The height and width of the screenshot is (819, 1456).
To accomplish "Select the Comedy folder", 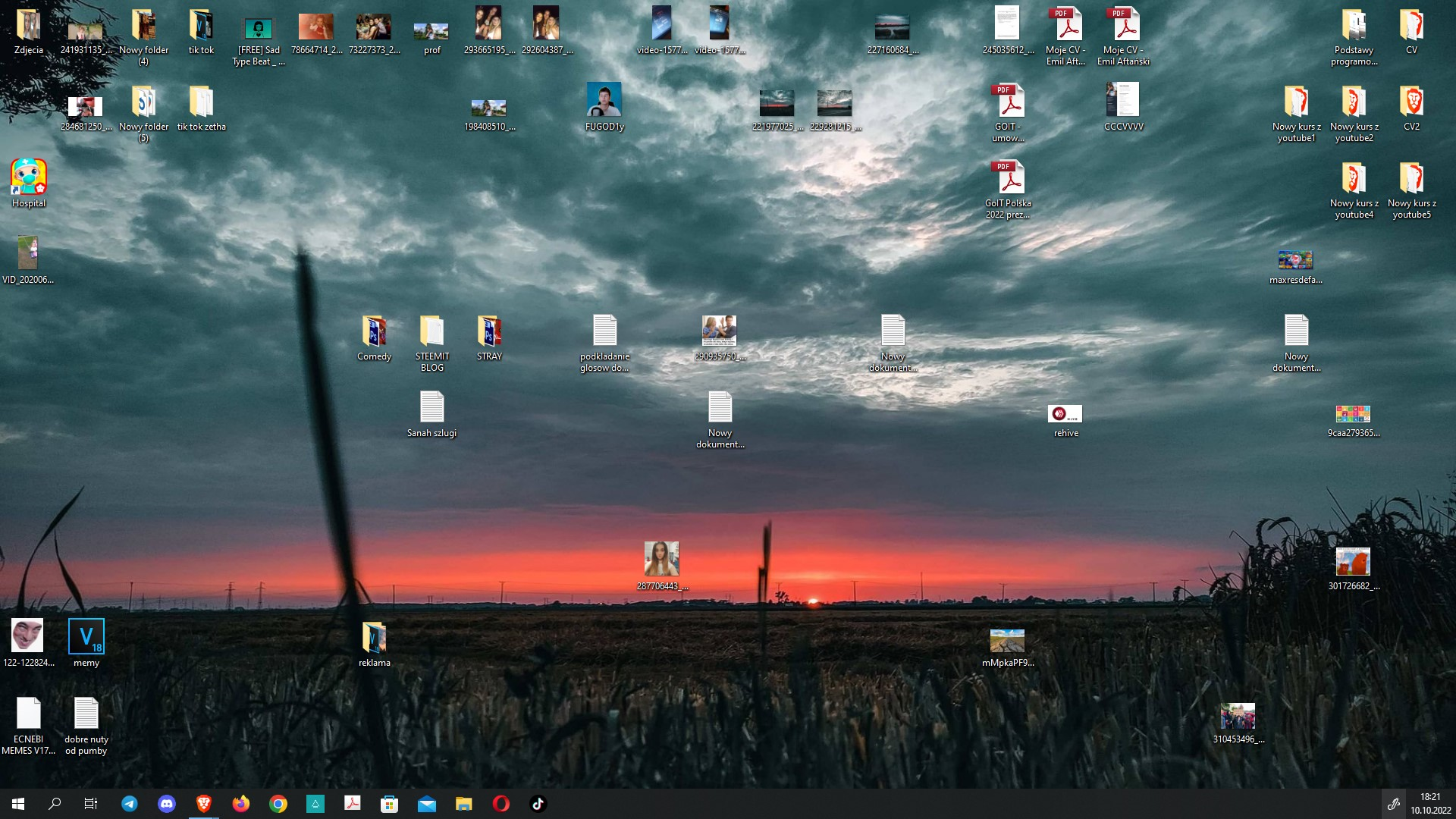I will click(x=374, y=331).
